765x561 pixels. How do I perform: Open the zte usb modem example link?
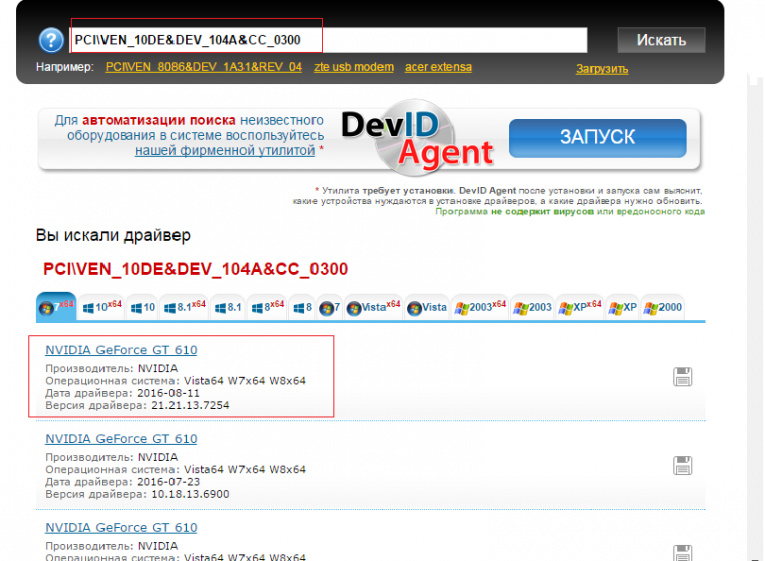pyautogui.click(x=354, y=67)
